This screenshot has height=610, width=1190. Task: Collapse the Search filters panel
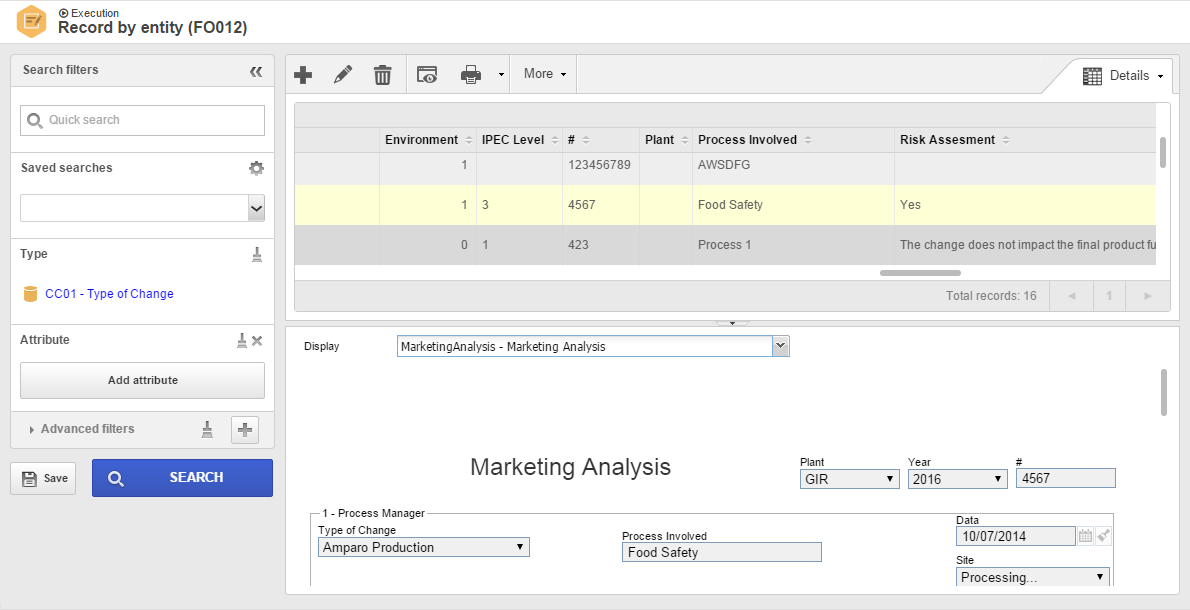pos(256,71)
